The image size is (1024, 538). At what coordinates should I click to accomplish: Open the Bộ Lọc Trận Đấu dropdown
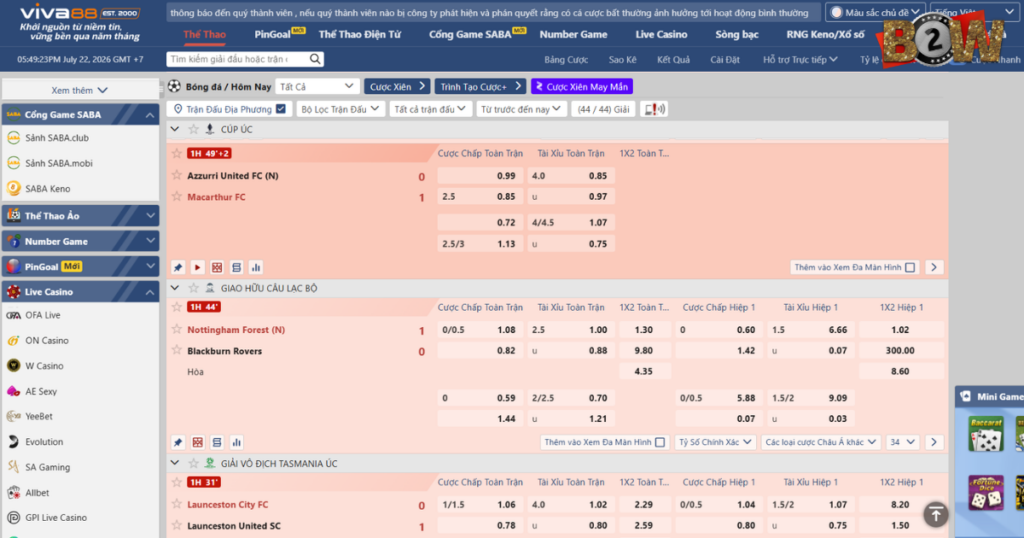coord(340,109)
